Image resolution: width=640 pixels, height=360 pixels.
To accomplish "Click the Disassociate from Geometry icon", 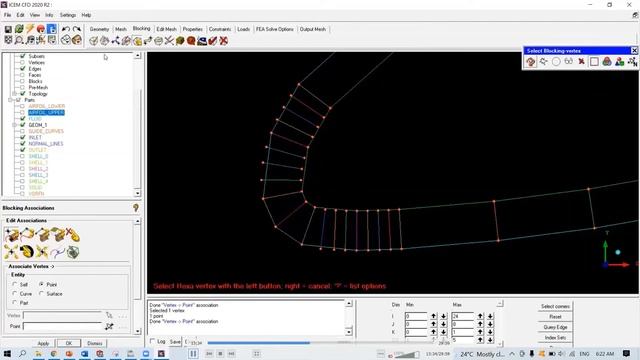I will coord(73,235).
